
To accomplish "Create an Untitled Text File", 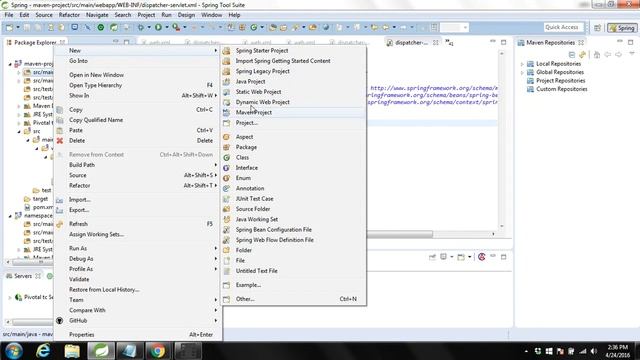I will (x=293, y=271).
